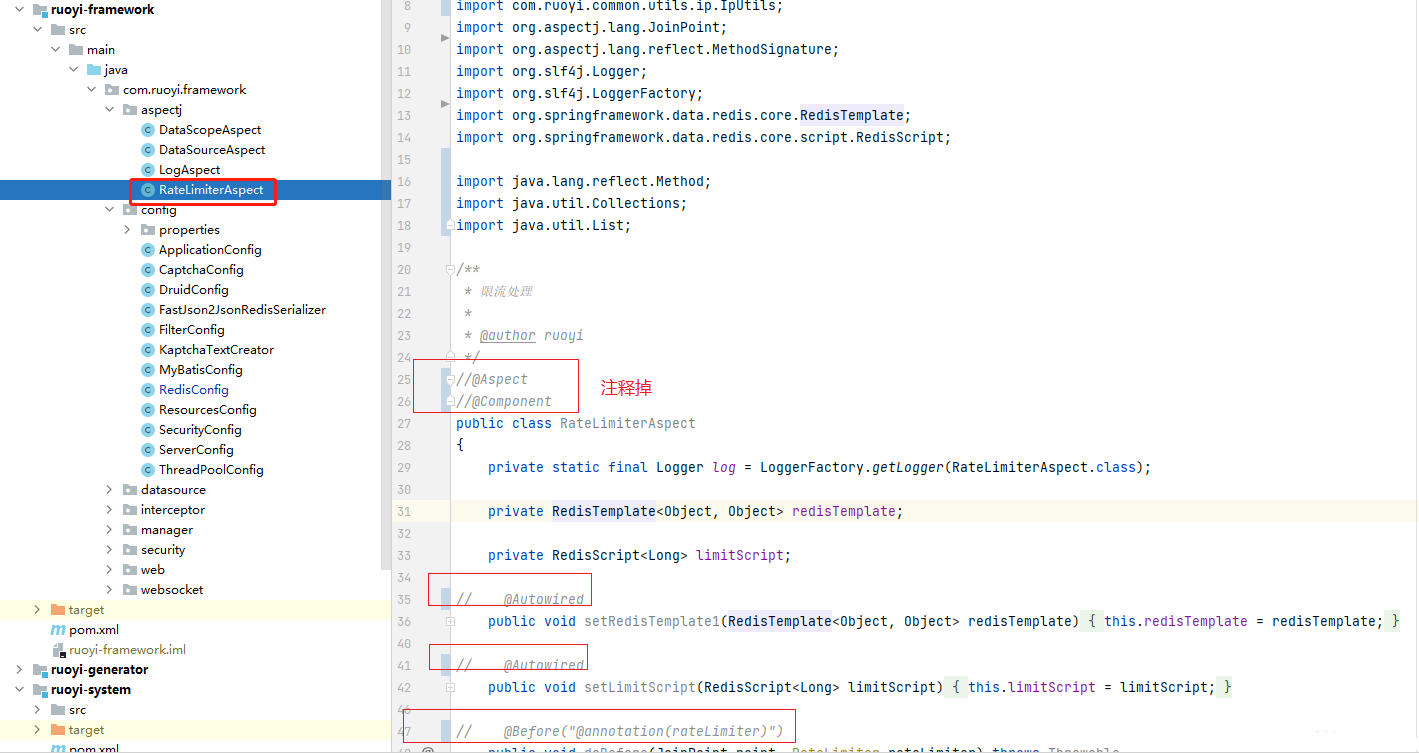Collapse the com.ruoyi.framework package

91,90
